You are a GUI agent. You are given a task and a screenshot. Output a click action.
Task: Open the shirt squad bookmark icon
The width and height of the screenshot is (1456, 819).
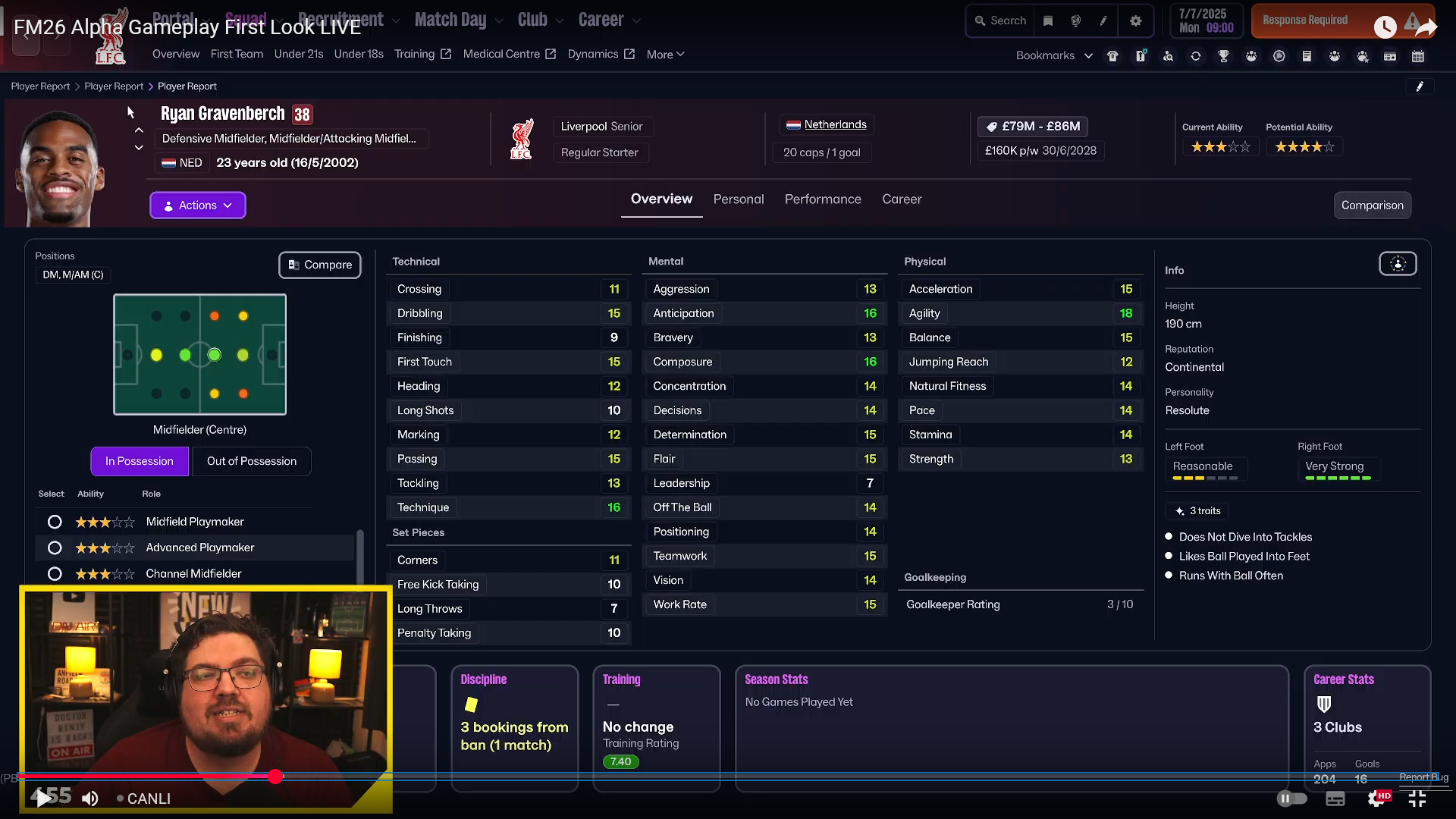click(x=1112, y=56)
